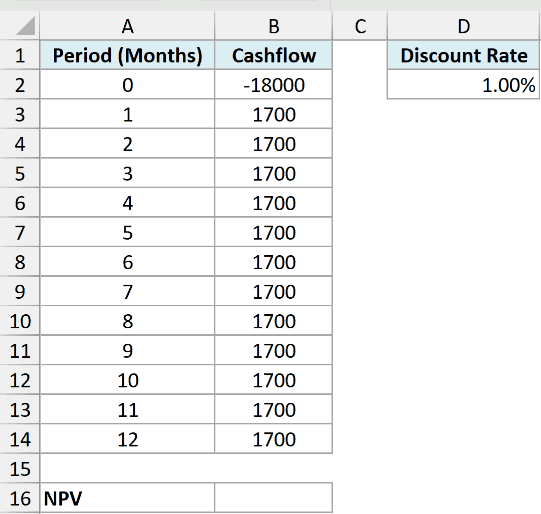Select row 8 header

pyautogui.click(x=20, y=262)
